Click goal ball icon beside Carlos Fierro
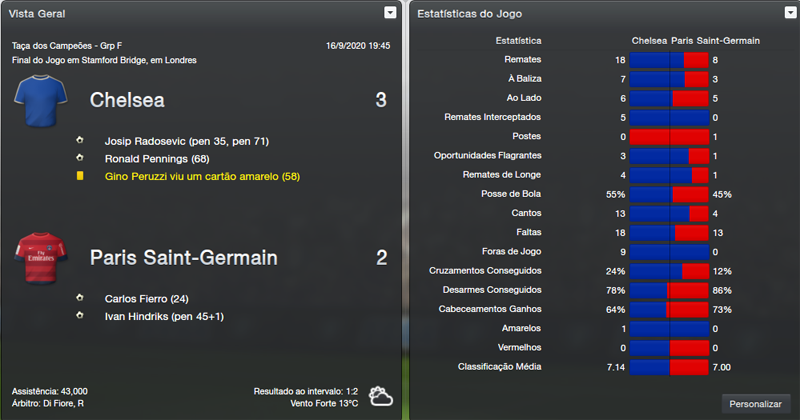 (x=80, y=298)
